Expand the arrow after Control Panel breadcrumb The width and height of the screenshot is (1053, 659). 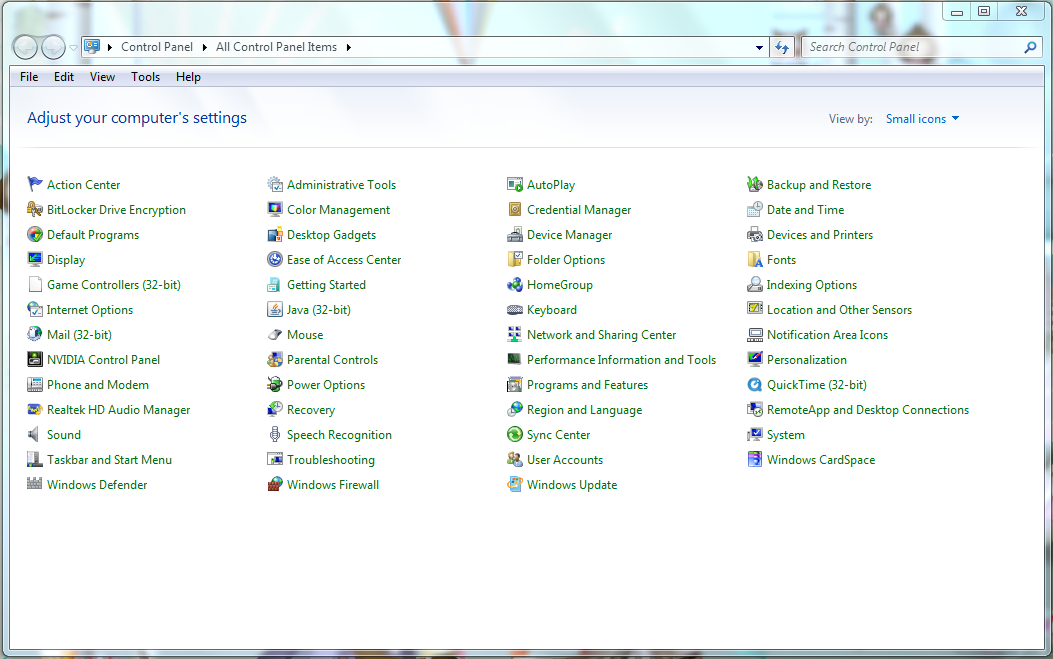(204, 47)
